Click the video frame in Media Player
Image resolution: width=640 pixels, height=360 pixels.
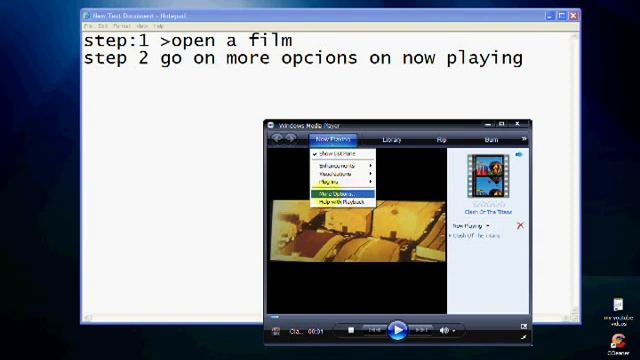pos(358,231)
